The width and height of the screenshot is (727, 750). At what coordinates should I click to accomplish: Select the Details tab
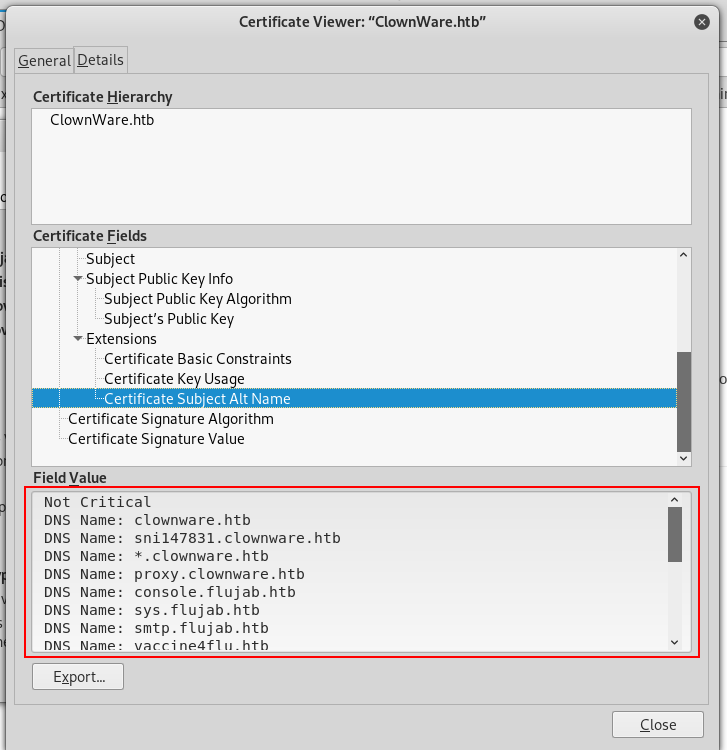tap(100, 60)
